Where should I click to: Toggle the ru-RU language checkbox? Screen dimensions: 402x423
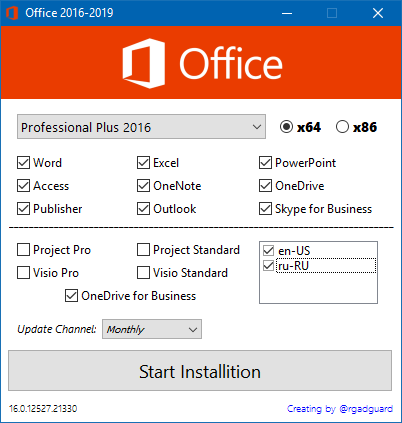coord(268,266)
